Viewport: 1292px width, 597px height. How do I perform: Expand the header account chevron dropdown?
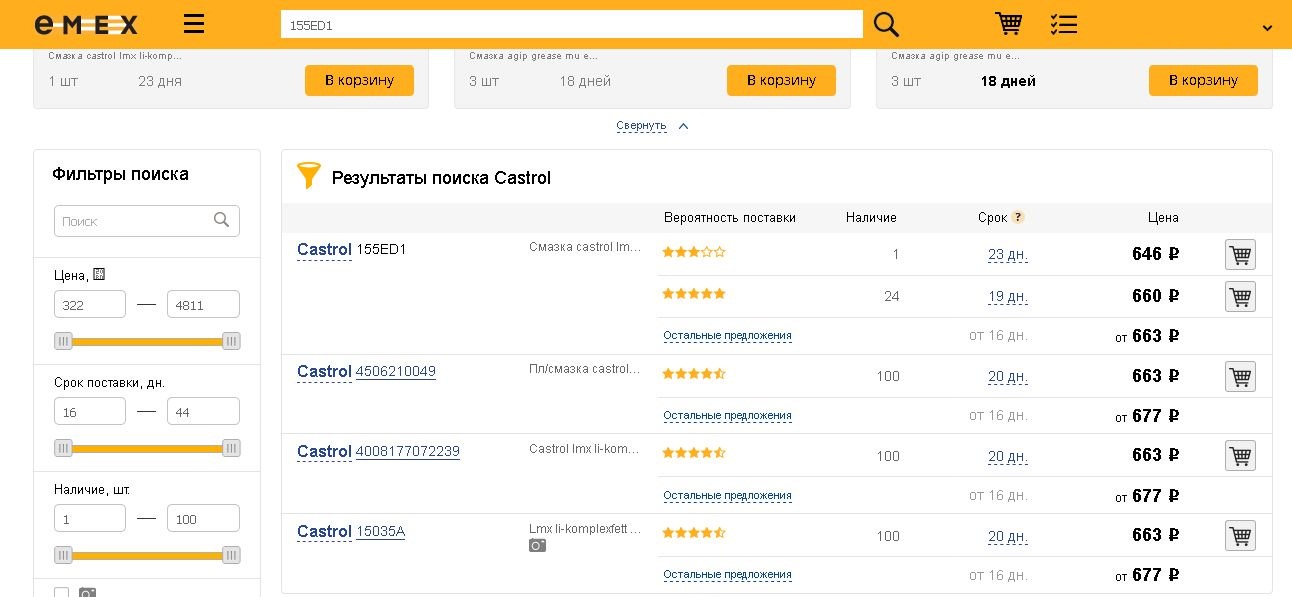(x=1267, y=28)
